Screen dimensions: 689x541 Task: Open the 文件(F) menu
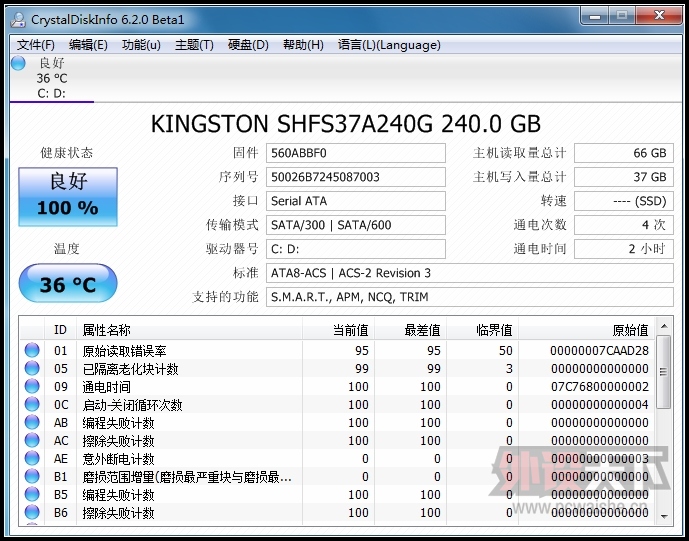click(x=36, y=45)
